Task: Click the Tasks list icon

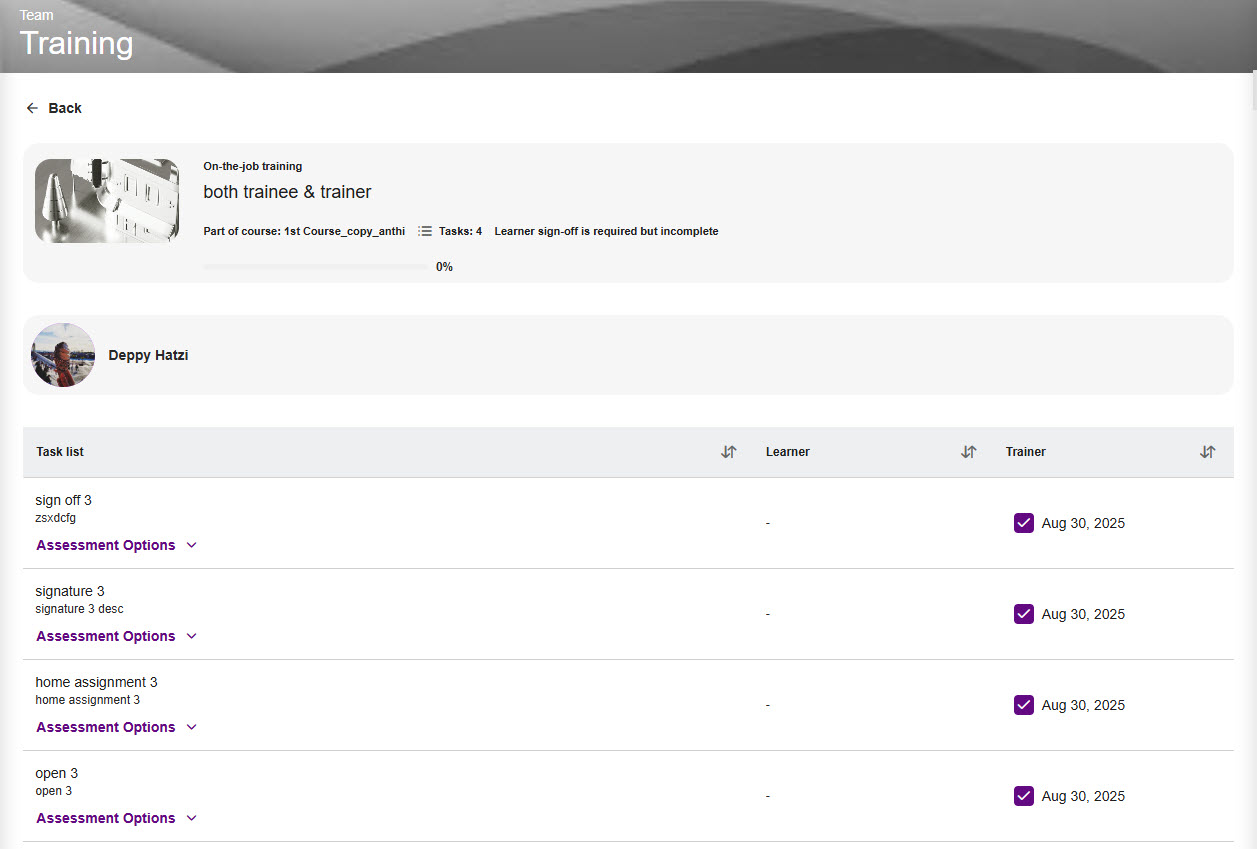Action: click(425, 231)
